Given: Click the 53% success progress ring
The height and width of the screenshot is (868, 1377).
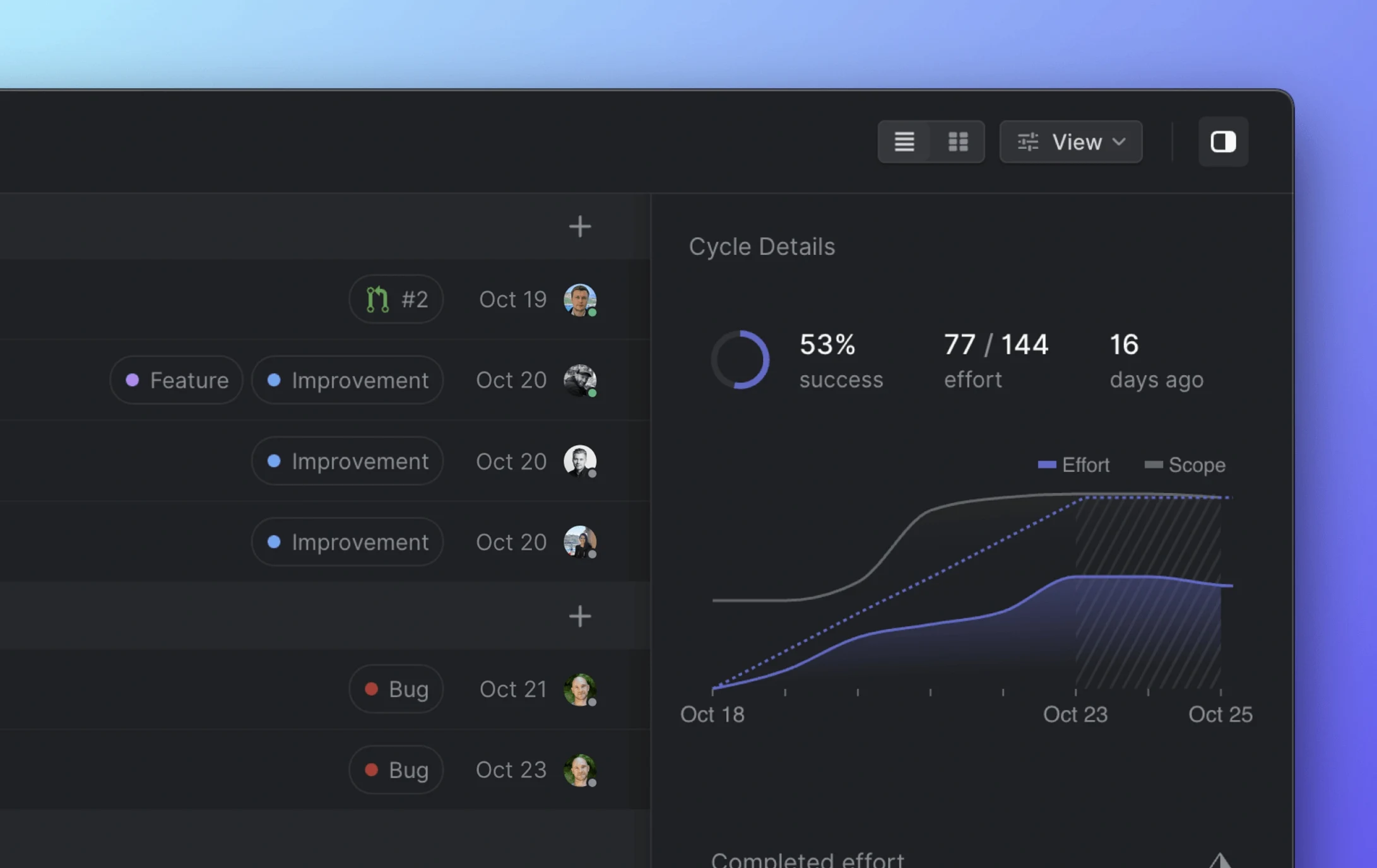Looking at the screenshot, I should [x=740, y=360].
